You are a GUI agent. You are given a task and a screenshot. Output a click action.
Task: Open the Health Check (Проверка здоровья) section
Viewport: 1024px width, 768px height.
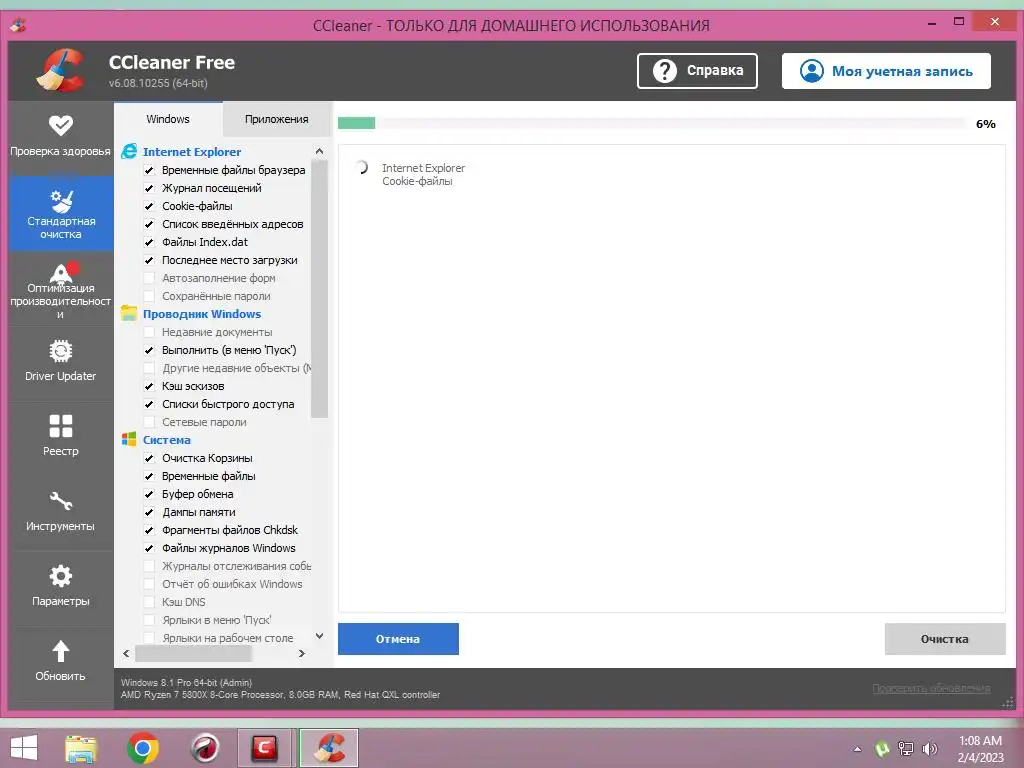pyautogui.click(x=61, y=138)
